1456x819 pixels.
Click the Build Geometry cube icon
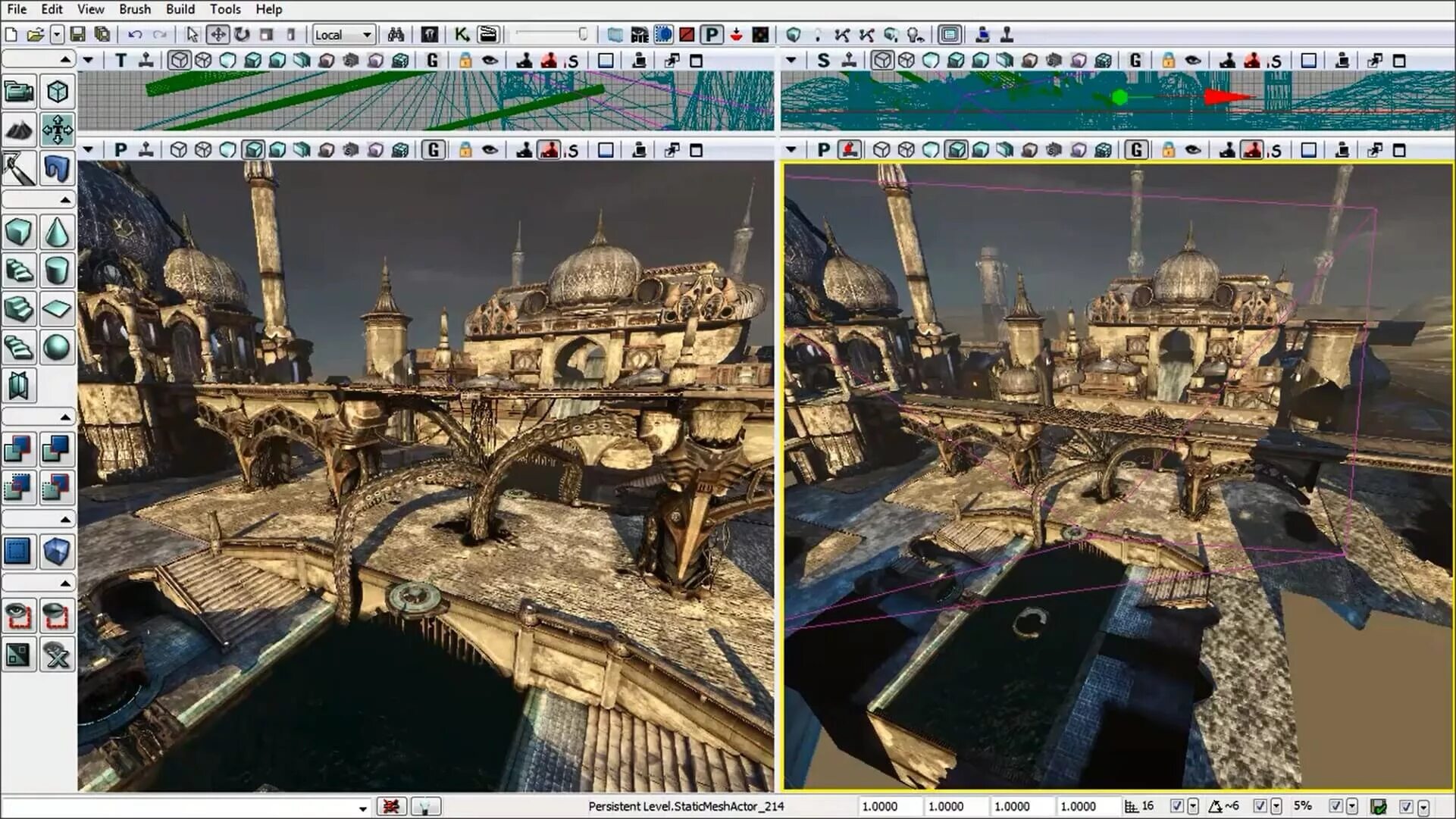click(x=793, y=34)
